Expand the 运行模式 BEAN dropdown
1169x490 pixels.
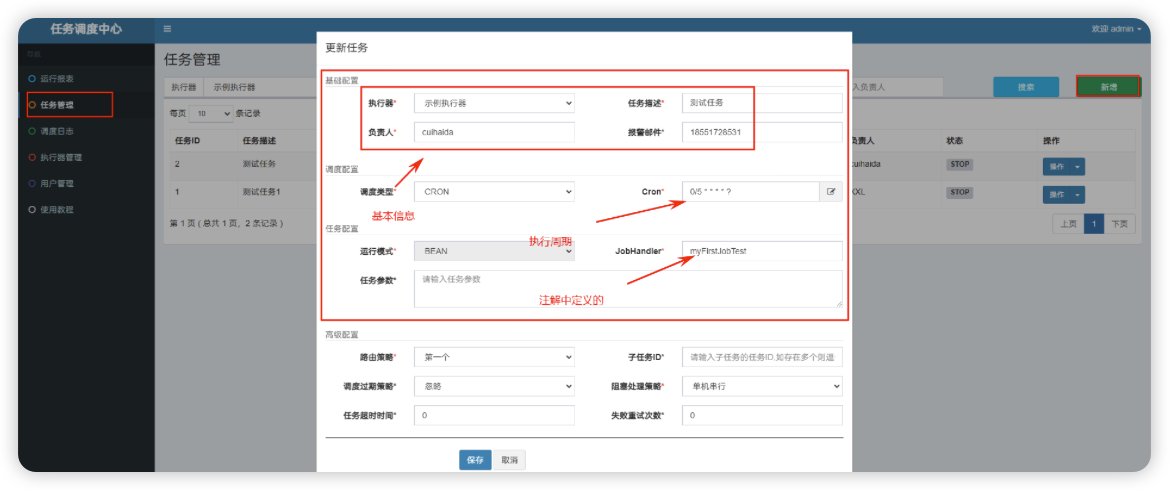coord(494,251)
